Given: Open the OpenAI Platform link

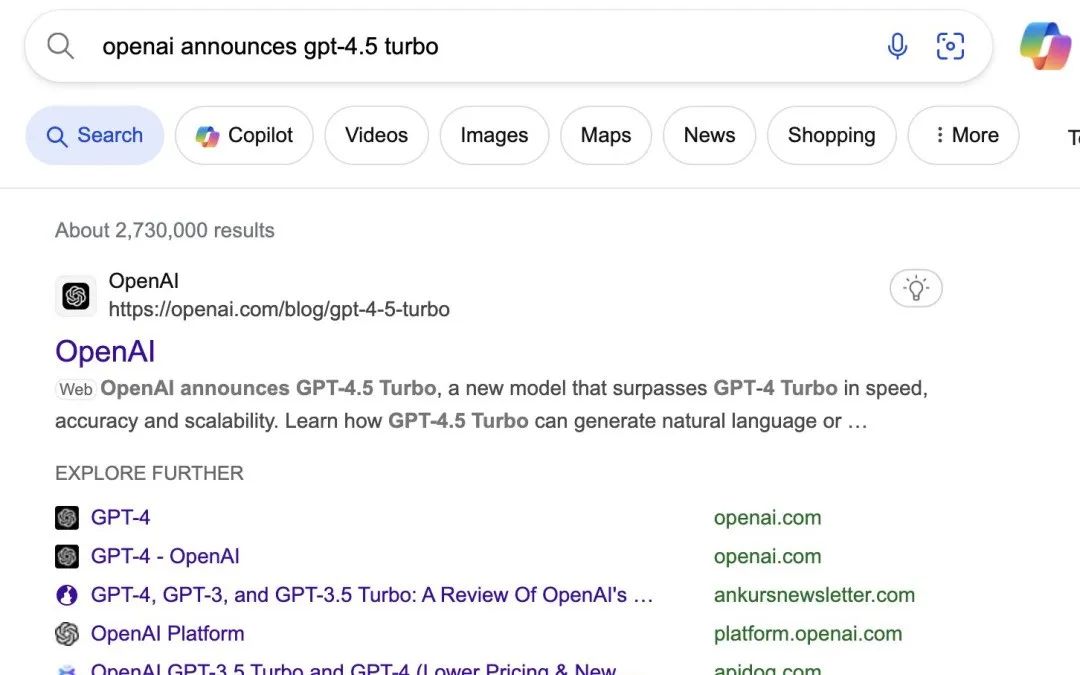Looking at the screenshot, I should (x=167, y=633).
